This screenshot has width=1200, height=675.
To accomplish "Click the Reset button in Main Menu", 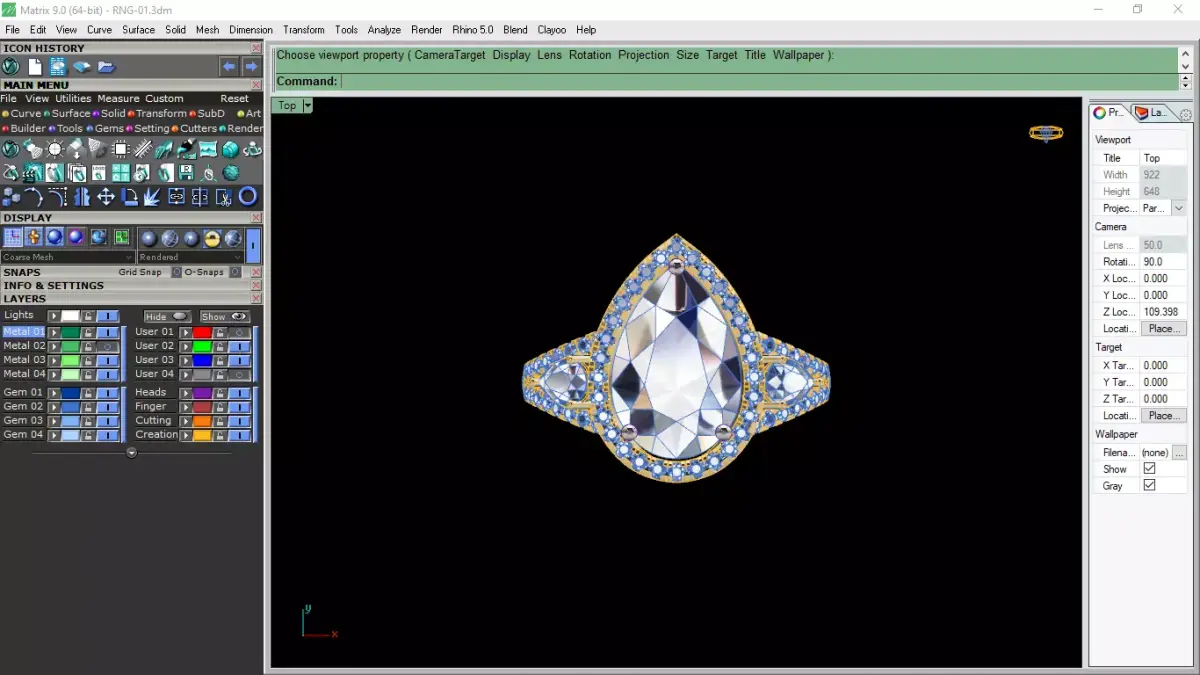I will [234, 98].
